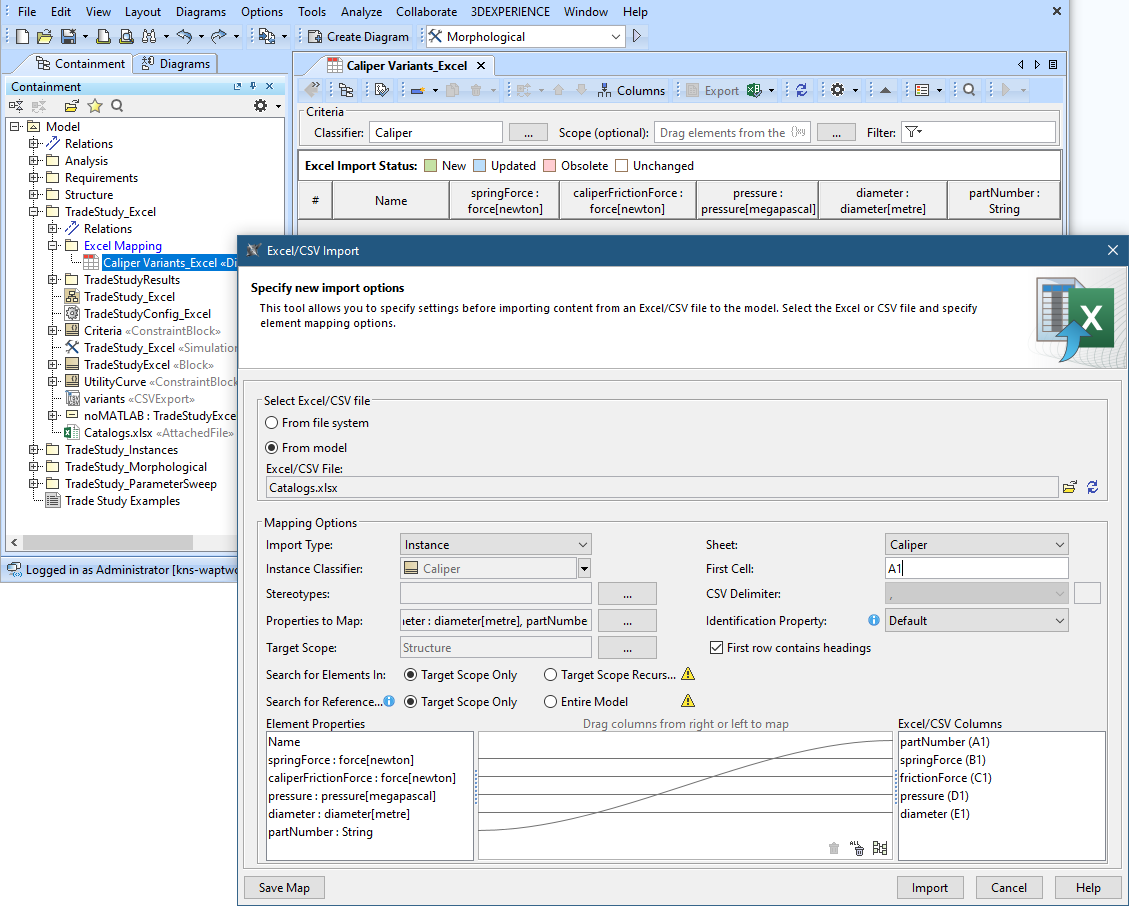Open the Import Type dropdown
Image resolution: width=1129 pixels, height=906 pixels.
click(x=495, y=545)
